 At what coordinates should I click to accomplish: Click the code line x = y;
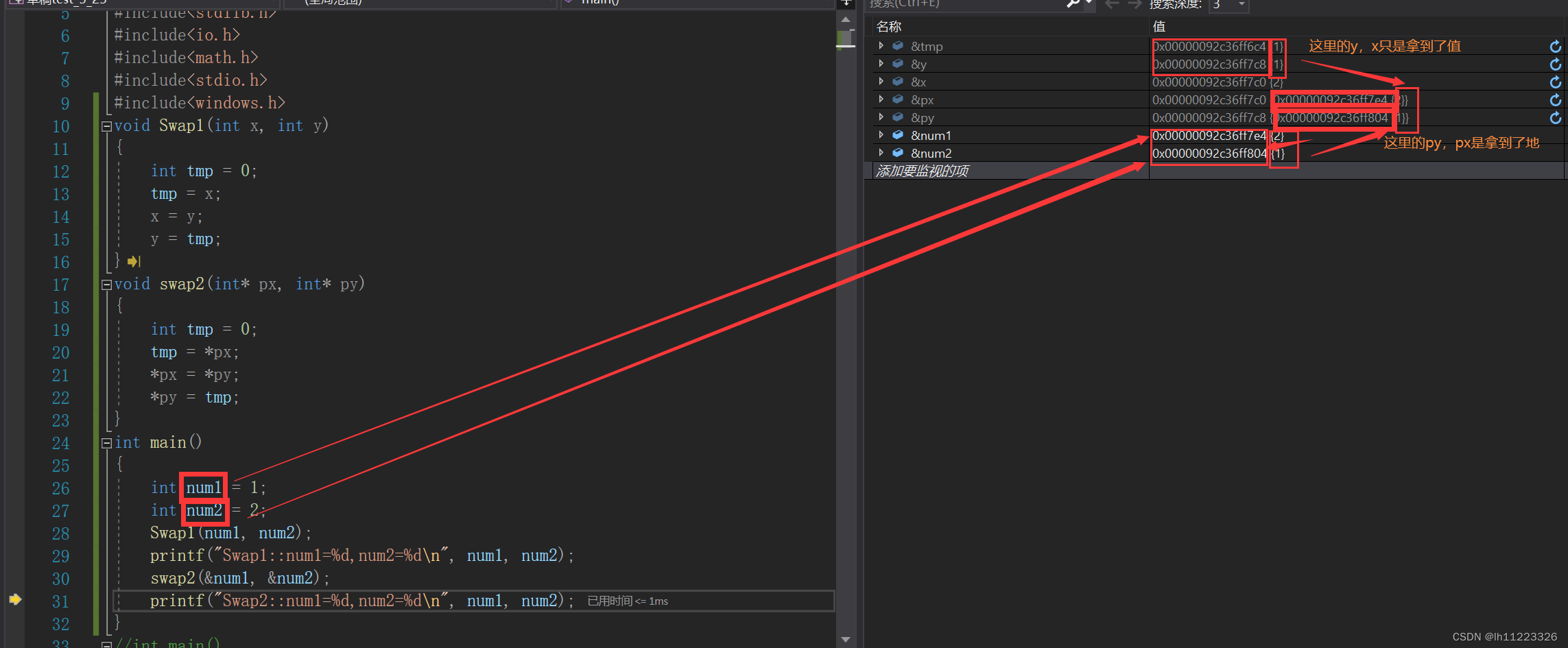click(x=177, y=217)
